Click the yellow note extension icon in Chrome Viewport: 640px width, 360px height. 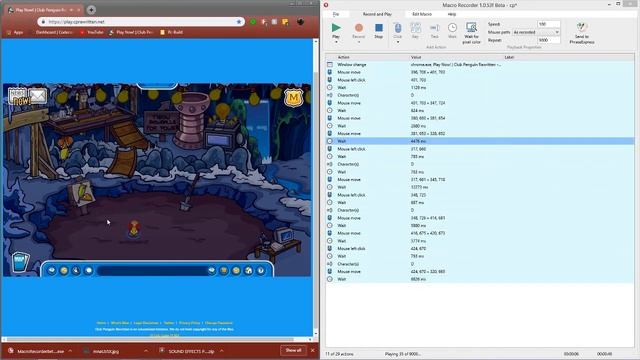pyautogui.click(x=285, y=22)
